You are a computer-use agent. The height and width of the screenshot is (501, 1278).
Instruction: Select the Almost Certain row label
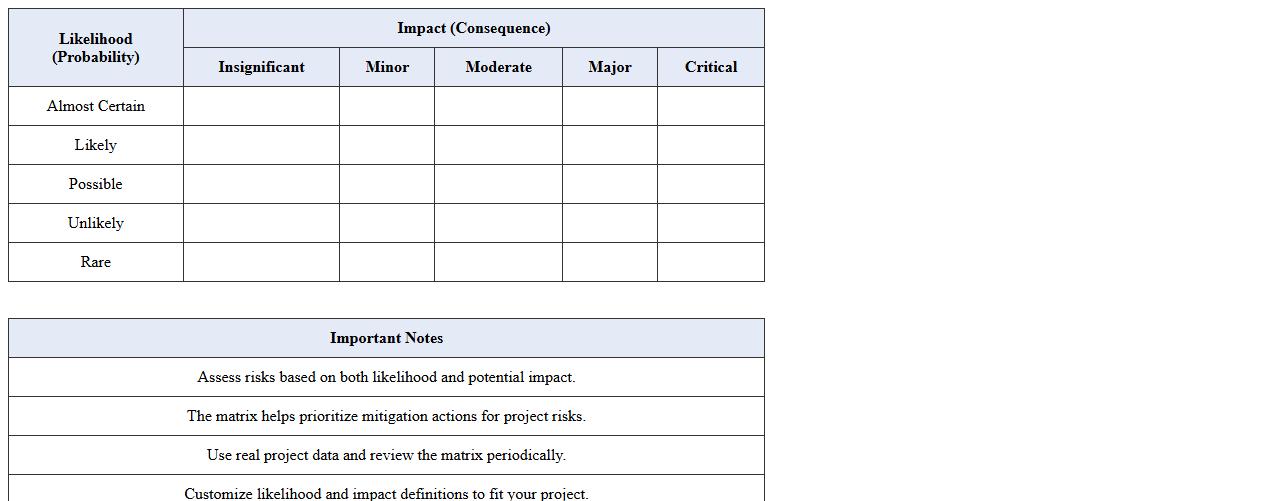tap(96, 106)
